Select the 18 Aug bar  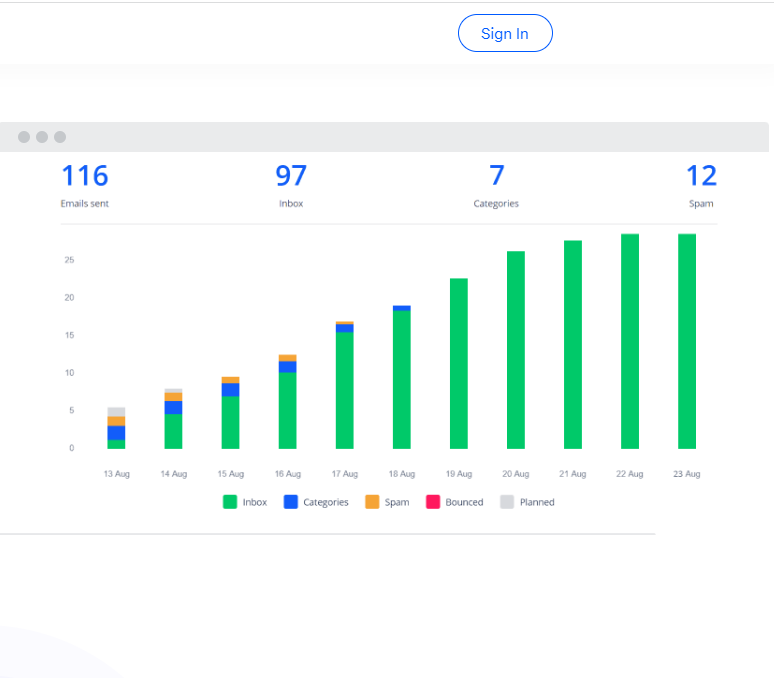(x=402, y=377)
